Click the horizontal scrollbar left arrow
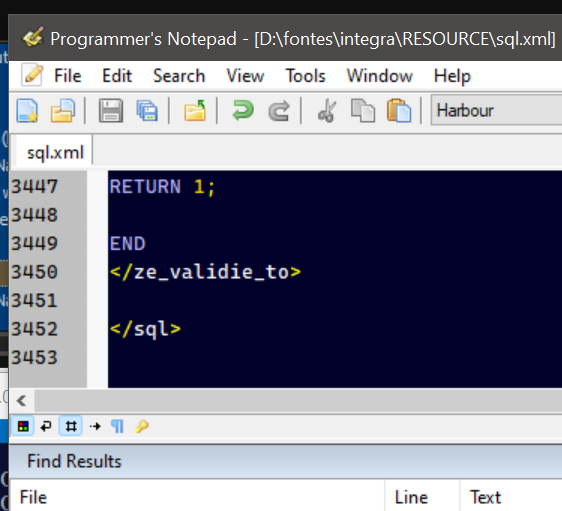Viewport: 562px width, 511px height. coord(22,400)
